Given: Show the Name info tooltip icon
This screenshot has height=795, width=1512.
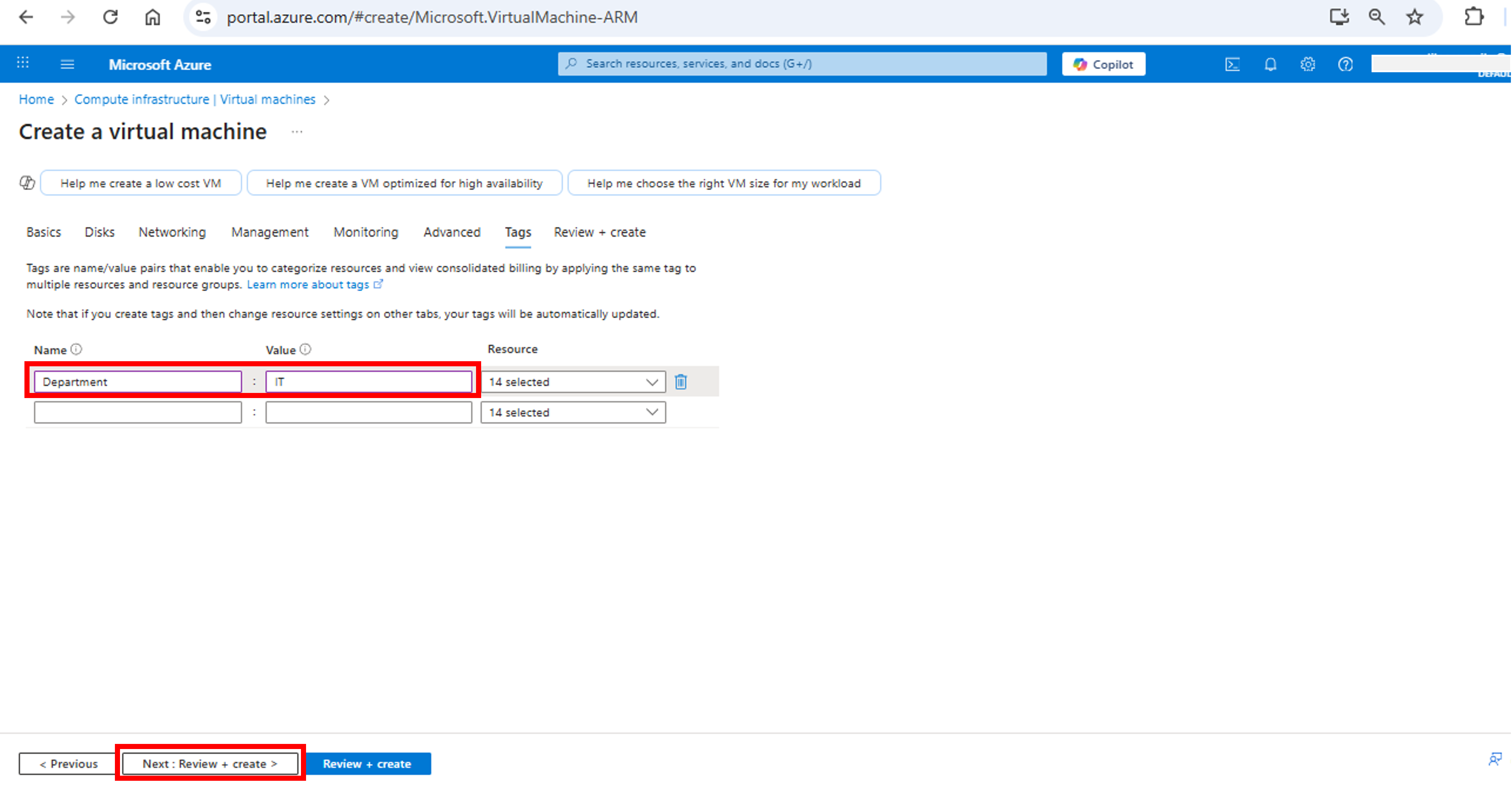Looking at the screenshot, I should pyautogui.click(x=77, y=349).
